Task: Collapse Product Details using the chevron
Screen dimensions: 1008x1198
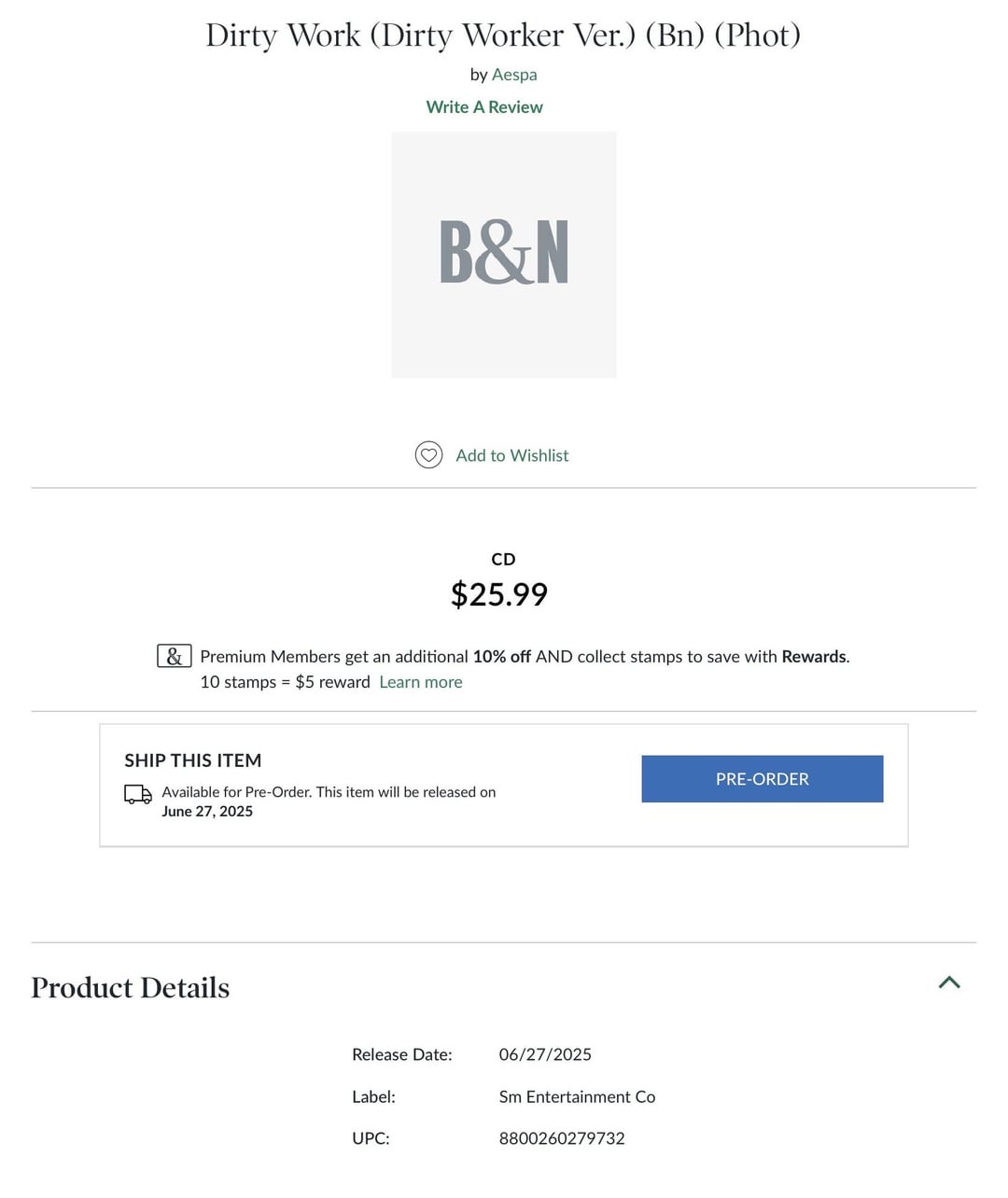Action: point(949,982)
